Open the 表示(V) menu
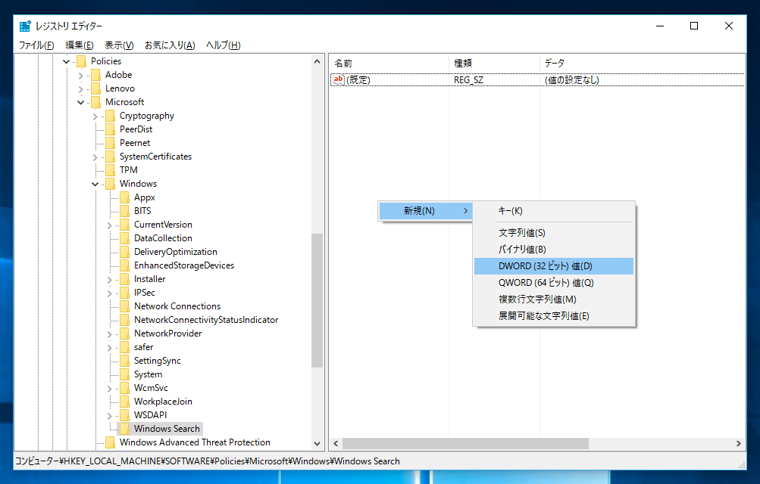 119,45
